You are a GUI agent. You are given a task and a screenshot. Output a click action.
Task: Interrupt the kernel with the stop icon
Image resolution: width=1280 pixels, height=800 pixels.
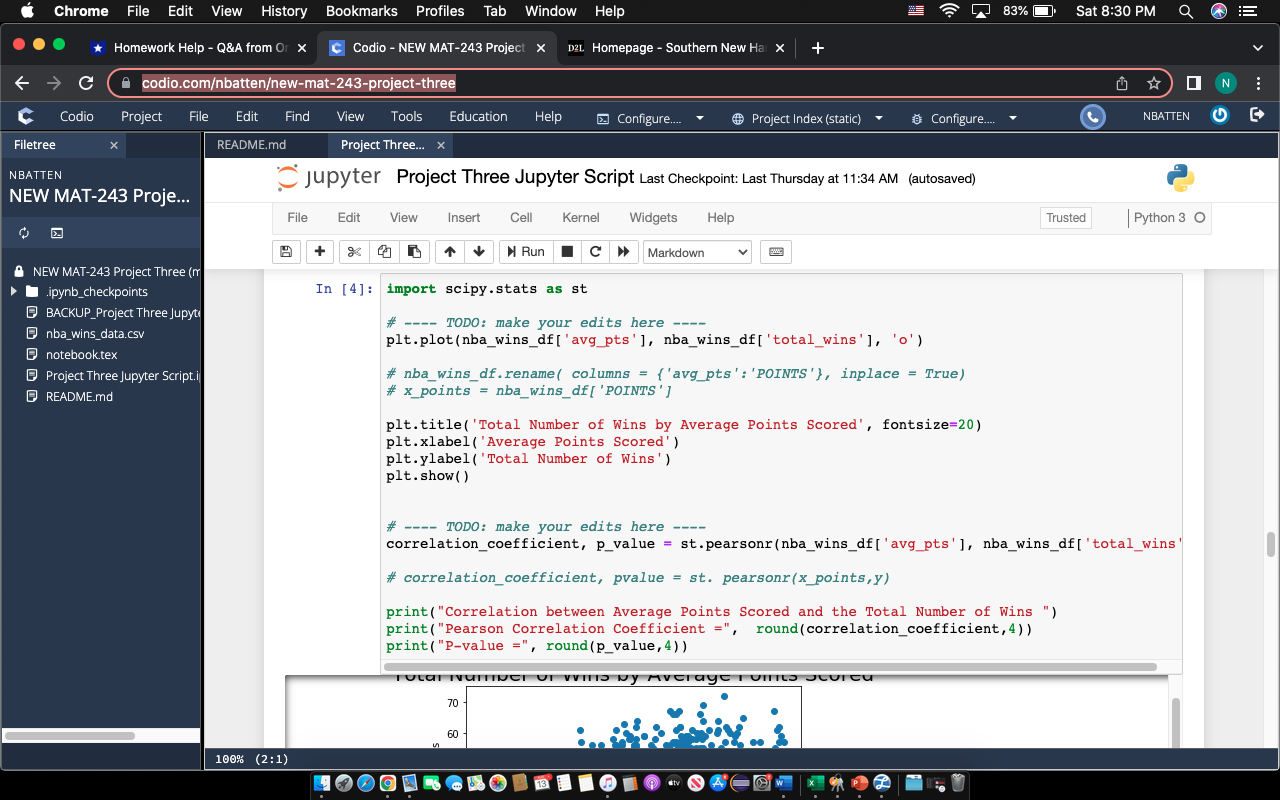click(x=567, y=252)
